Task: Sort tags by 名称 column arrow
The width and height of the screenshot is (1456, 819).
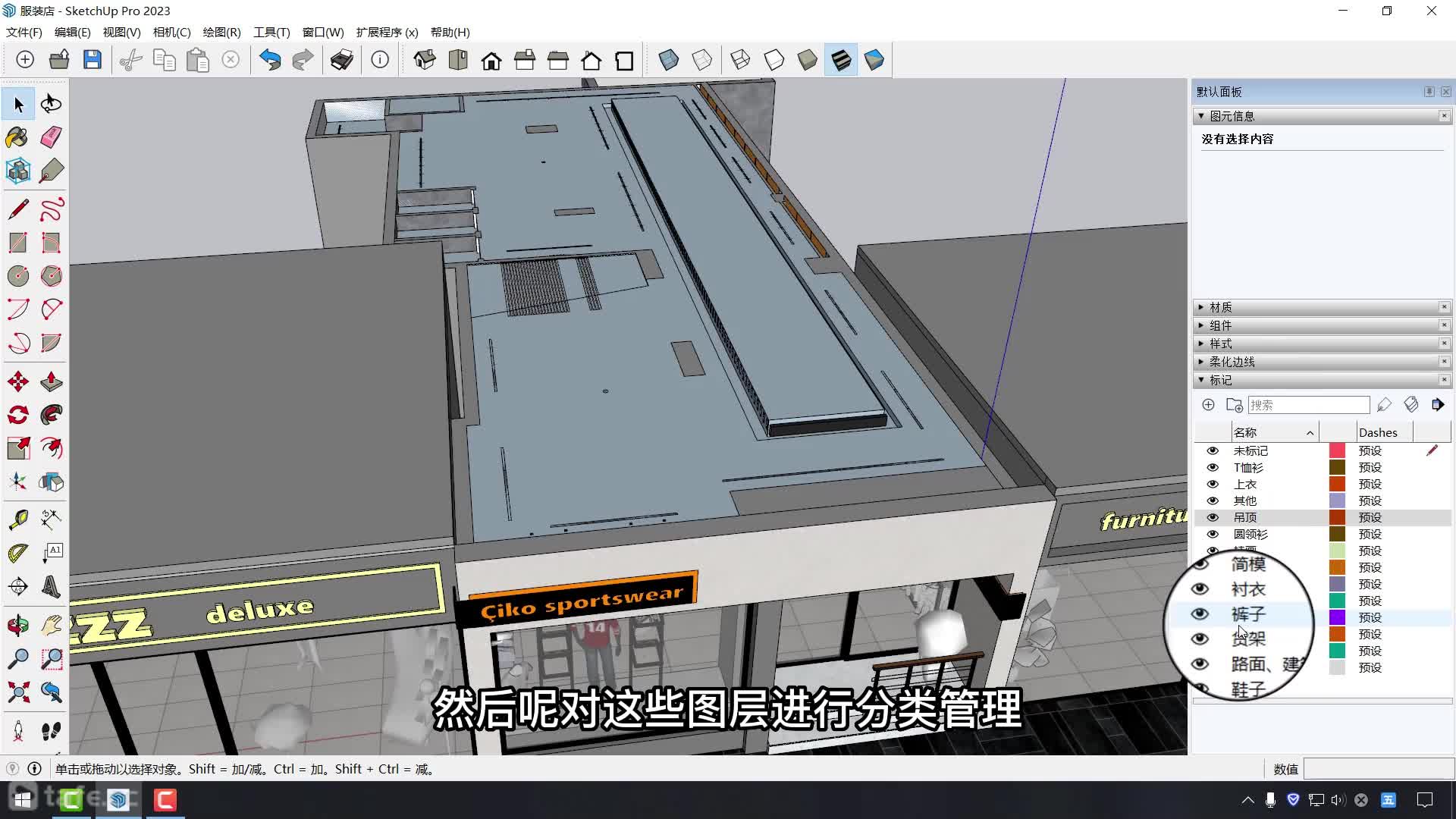Action: (1310, 433)
